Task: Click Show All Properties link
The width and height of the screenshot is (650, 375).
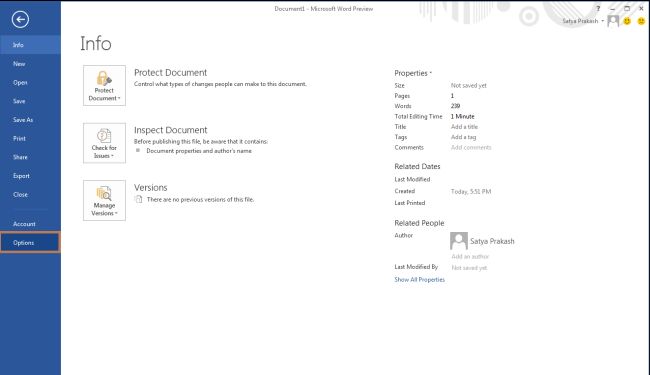Action: [x=420, y=280]
